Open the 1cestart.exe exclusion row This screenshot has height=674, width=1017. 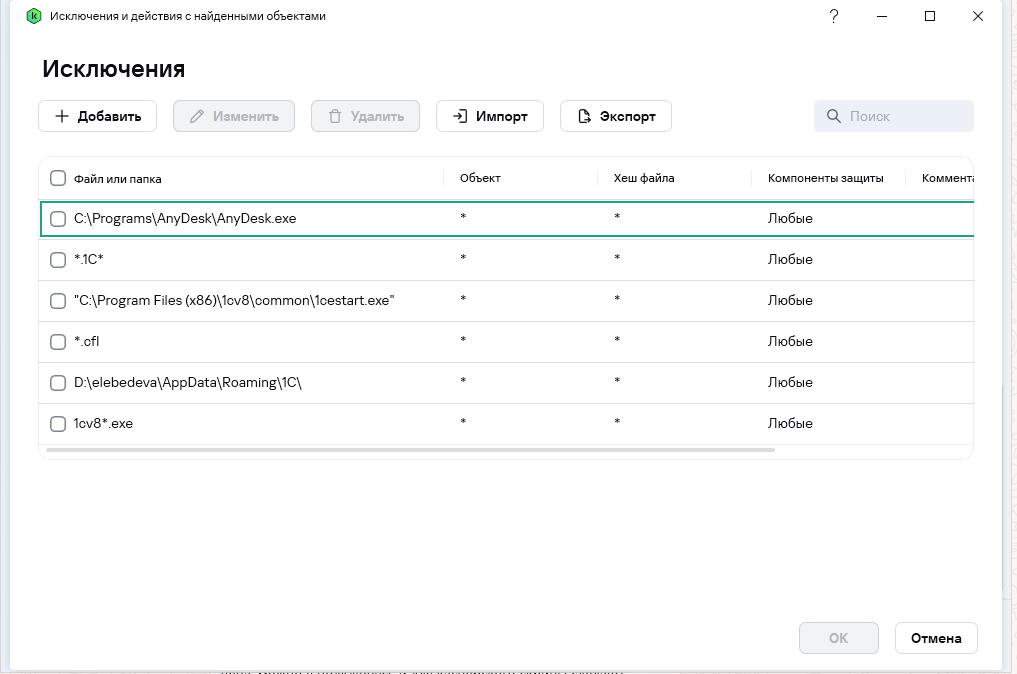point(234,300)
